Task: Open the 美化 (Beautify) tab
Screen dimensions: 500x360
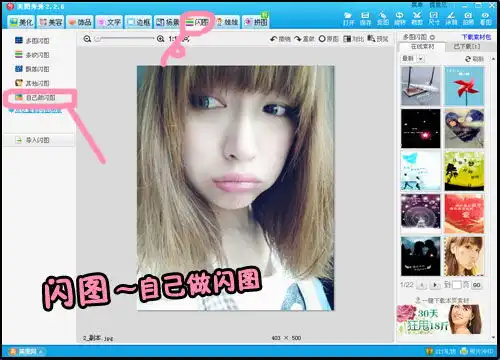Action: [21, 22]
